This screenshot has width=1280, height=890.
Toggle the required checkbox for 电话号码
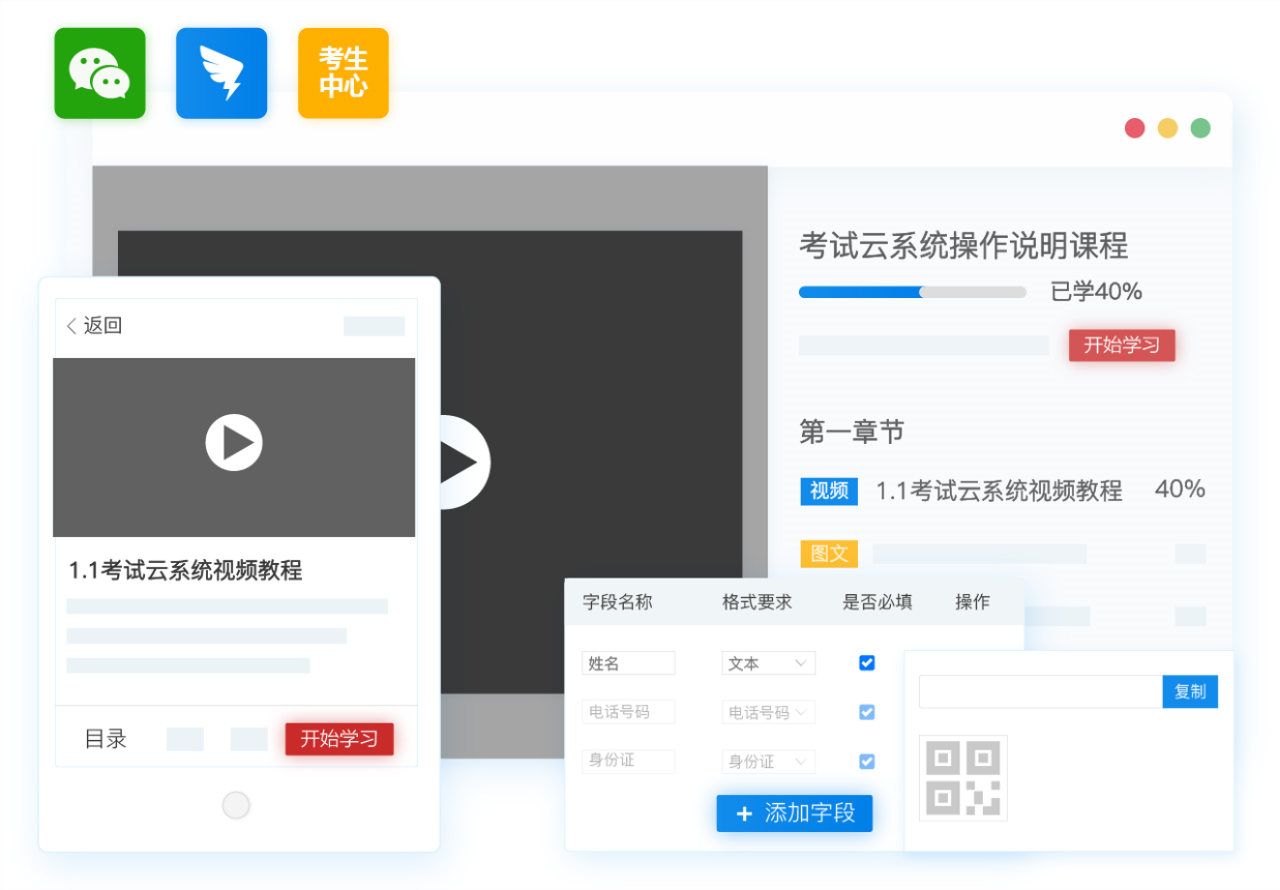pos(867,712)
